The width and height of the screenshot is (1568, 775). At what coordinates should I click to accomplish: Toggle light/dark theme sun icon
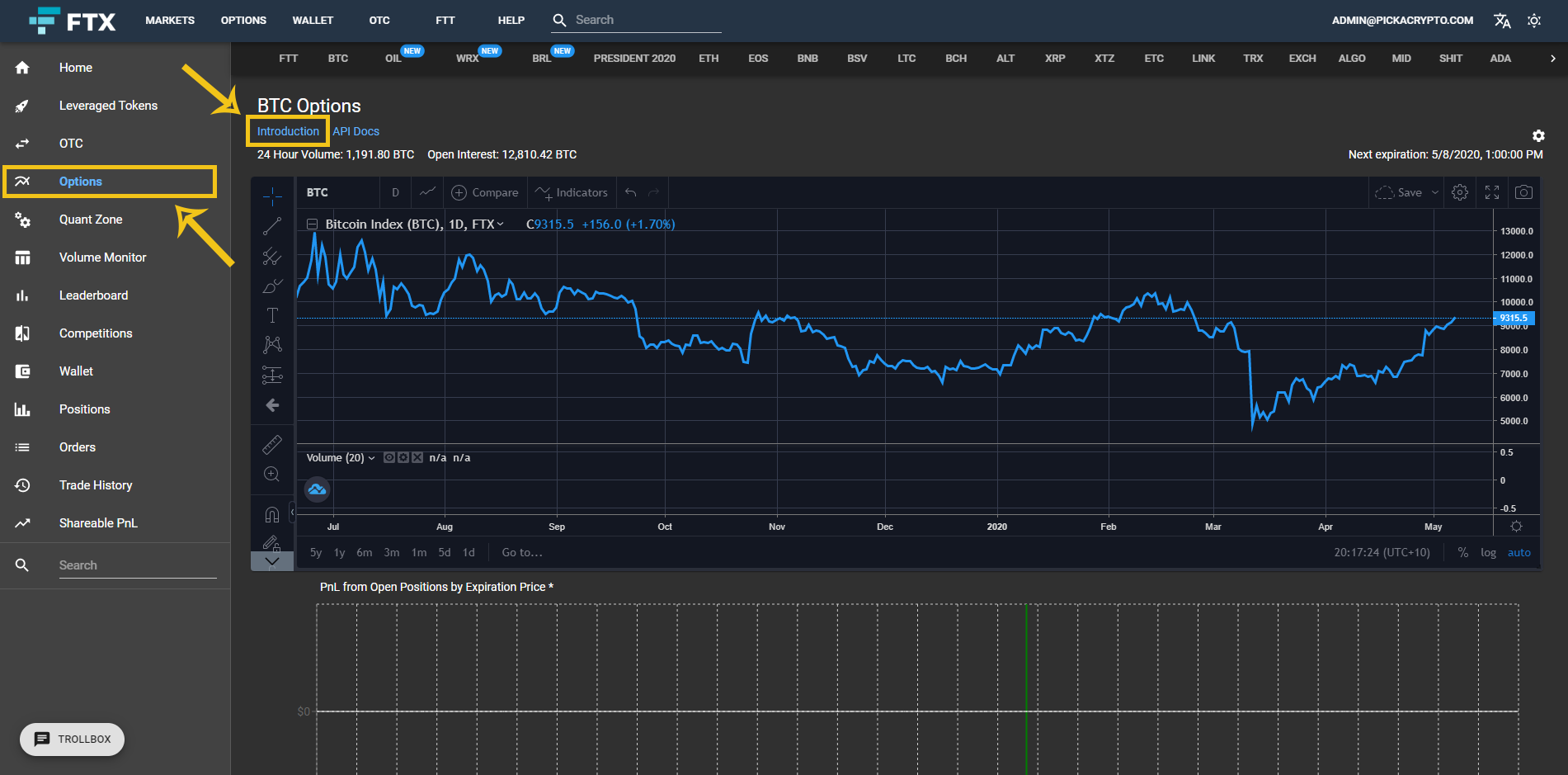tap(1534, 21)
